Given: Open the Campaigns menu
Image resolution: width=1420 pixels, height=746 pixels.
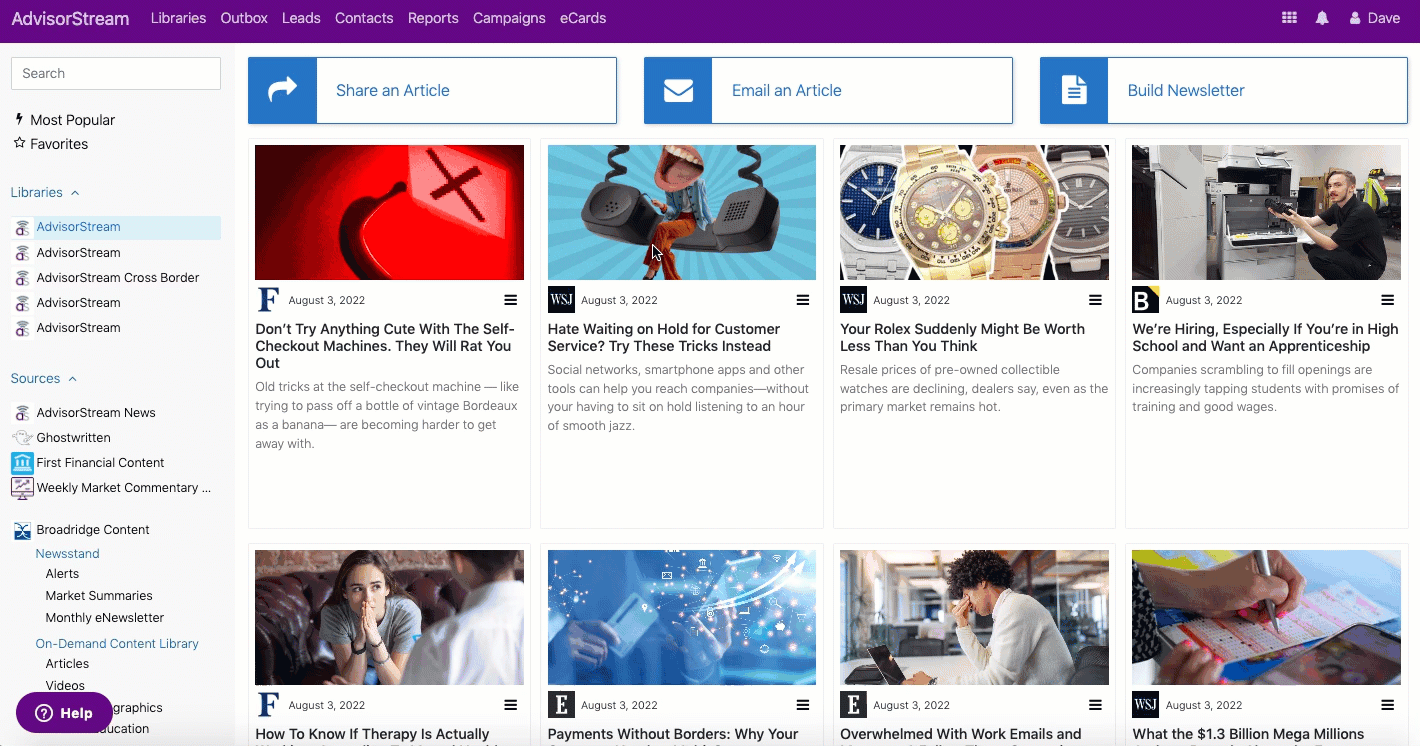Looking at the screenshot, I should pyautogui.click(x=509, y=18).
